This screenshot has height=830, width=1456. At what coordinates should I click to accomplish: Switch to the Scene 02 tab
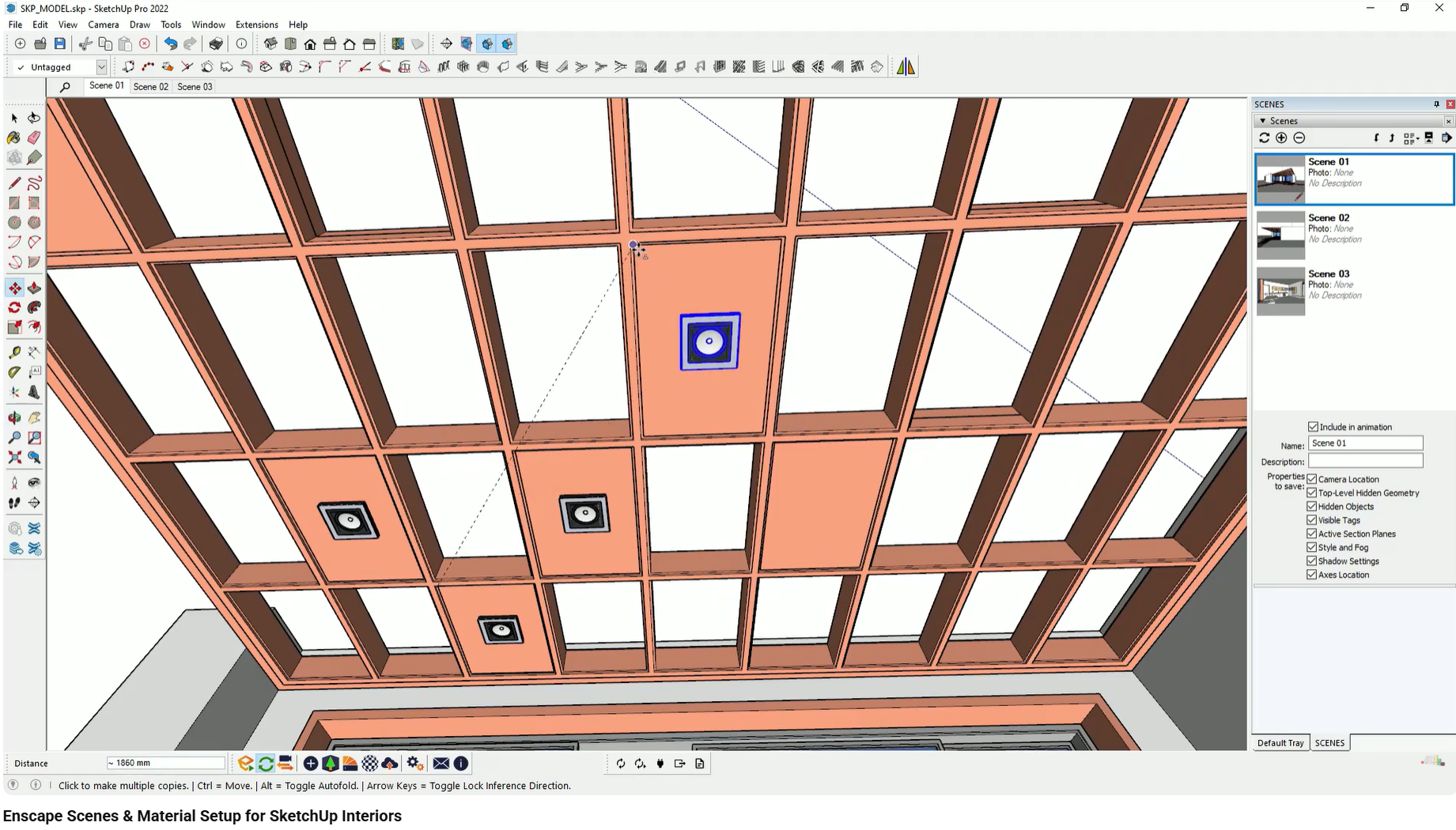150,86
